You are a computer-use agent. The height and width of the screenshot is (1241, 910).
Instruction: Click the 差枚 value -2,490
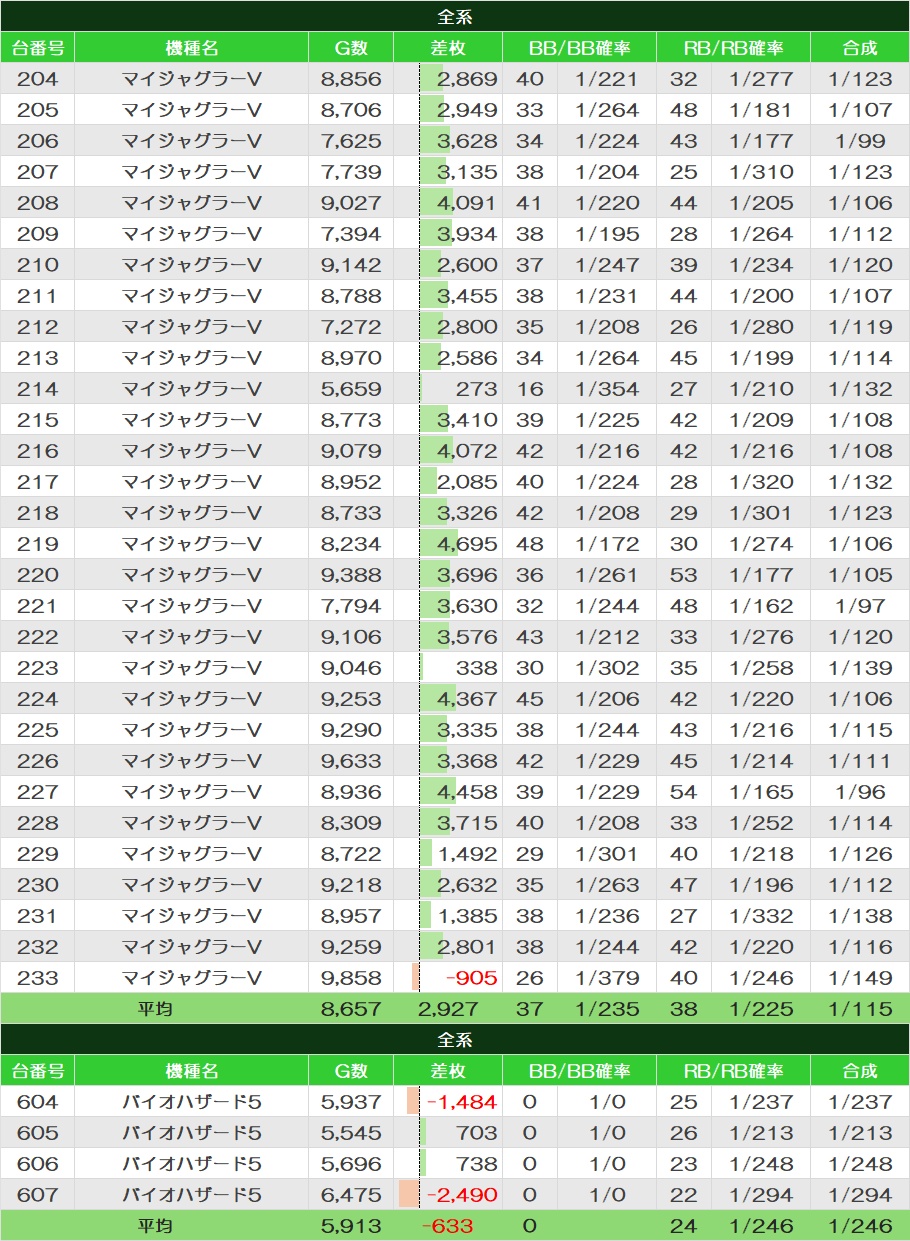[x=461, y=1195]
